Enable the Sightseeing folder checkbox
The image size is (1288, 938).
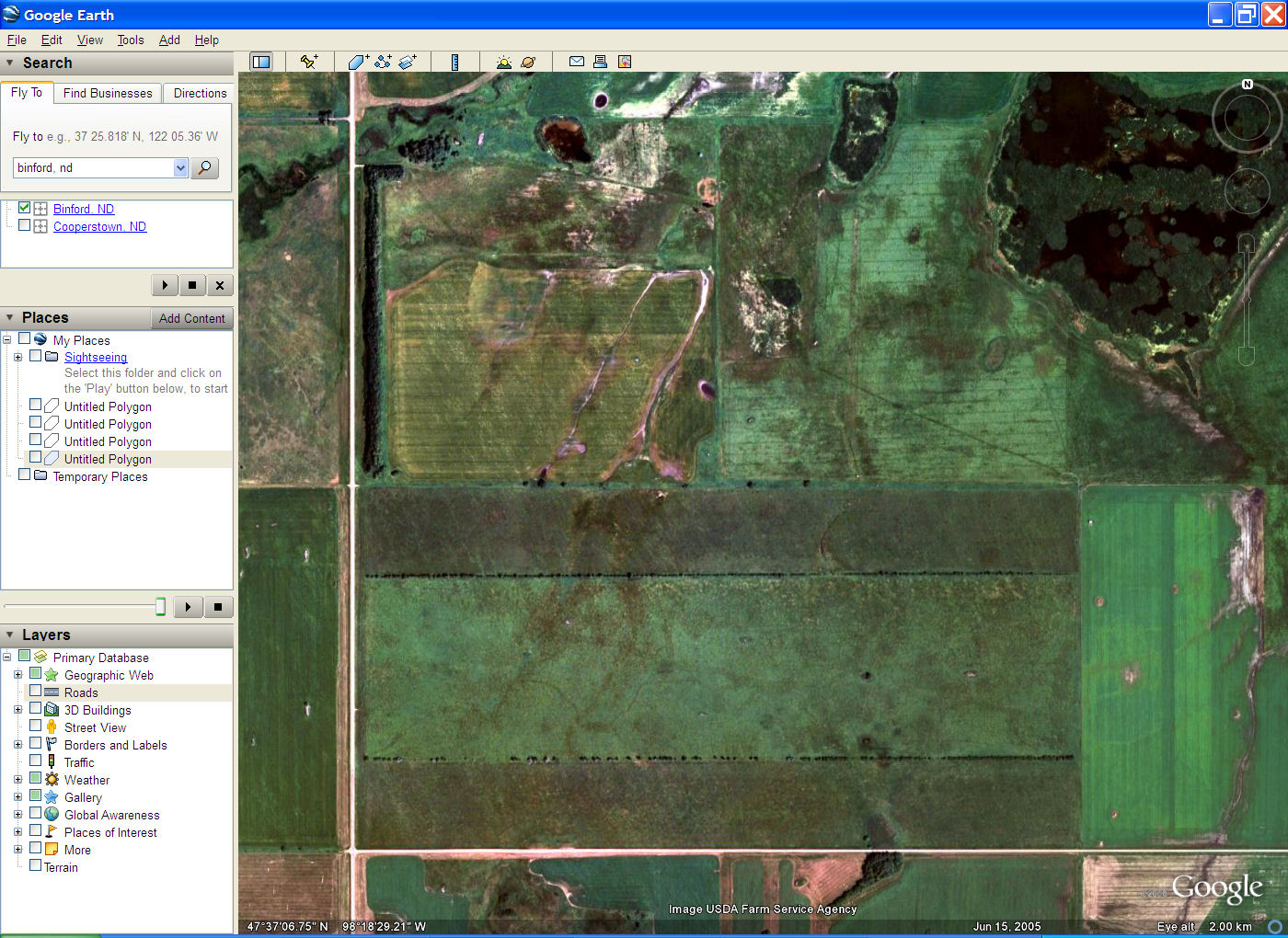[36, 356]
